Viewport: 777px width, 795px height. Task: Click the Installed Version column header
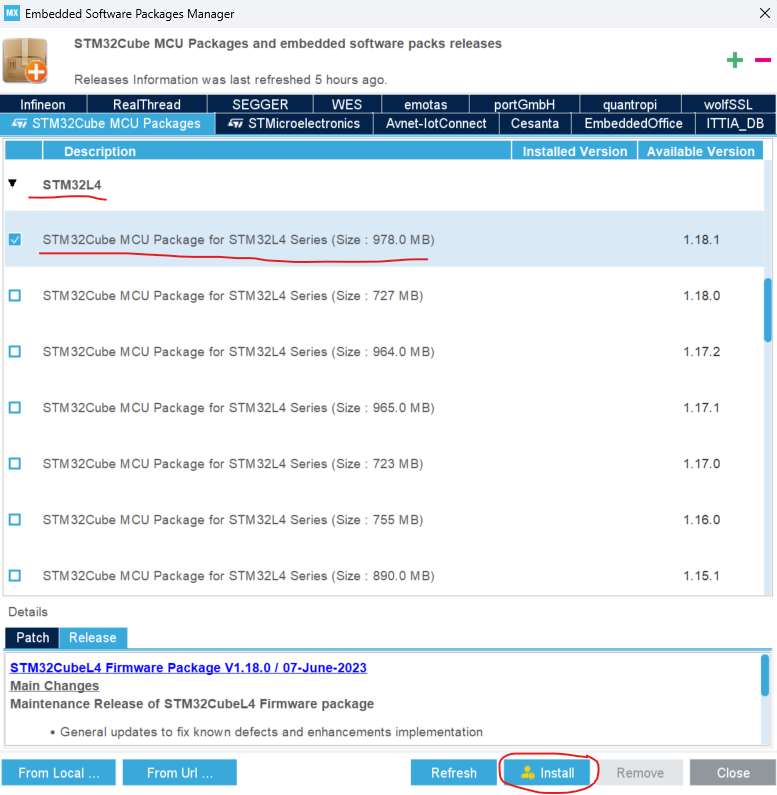coord(575,151)
